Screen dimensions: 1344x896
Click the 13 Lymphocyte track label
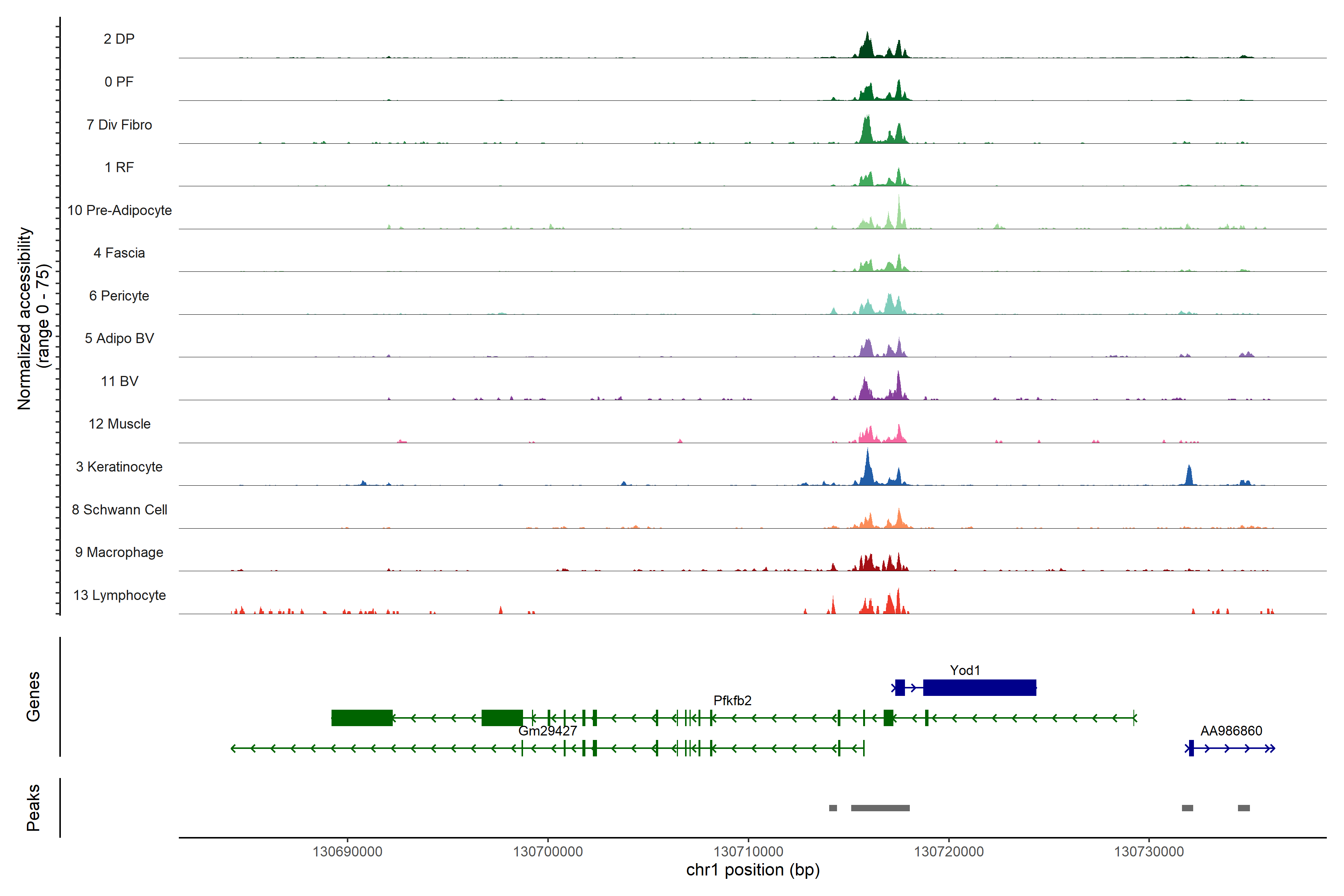click(x=119, y=595)
